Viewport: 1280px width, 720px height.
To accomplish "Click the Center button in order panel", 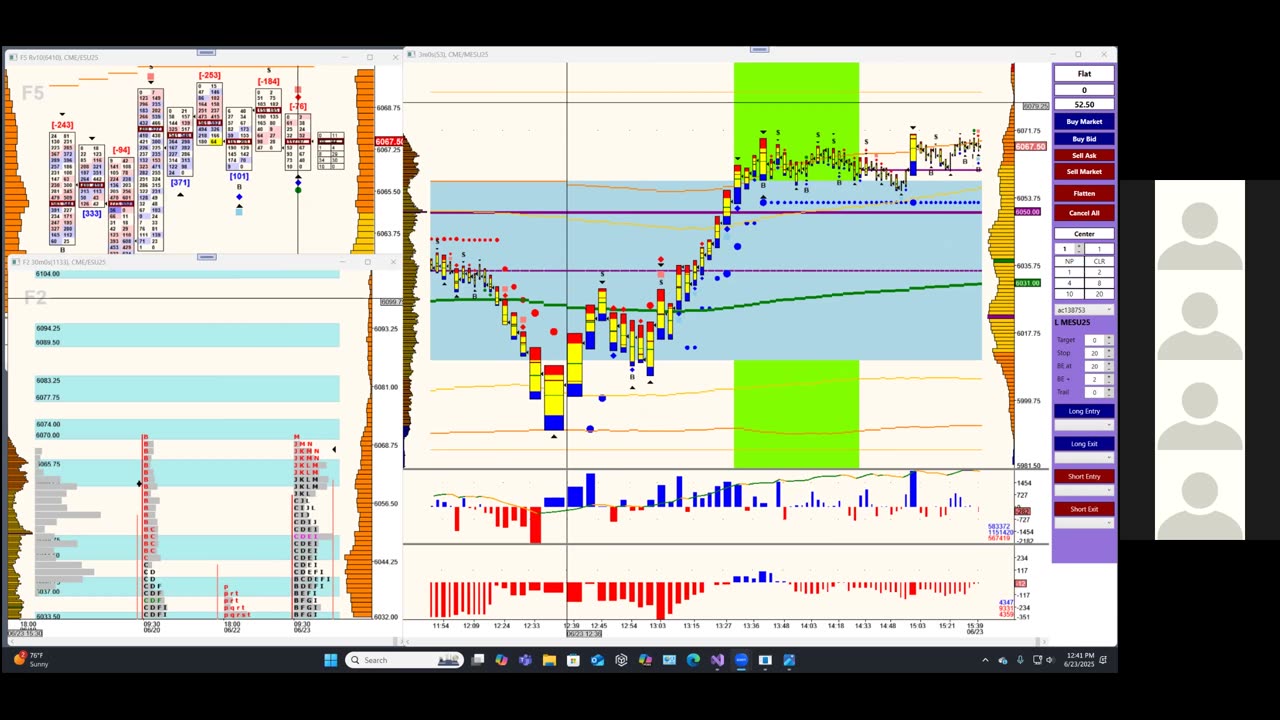I will 1084,234.
